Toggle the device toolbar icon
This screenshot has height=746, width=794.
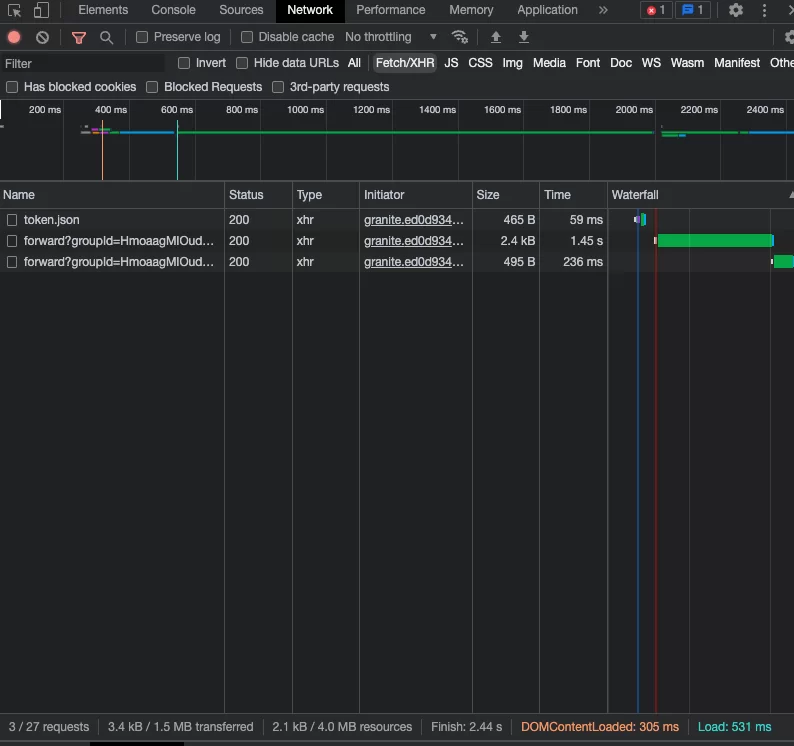pyautogui.click(x=41, y=11)
